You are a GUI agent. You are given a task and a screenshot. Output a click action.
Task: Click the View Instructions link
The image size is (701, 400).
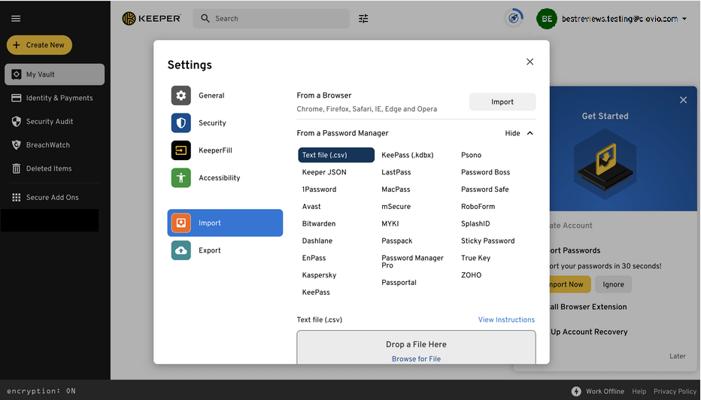click(x=506, y=320)
